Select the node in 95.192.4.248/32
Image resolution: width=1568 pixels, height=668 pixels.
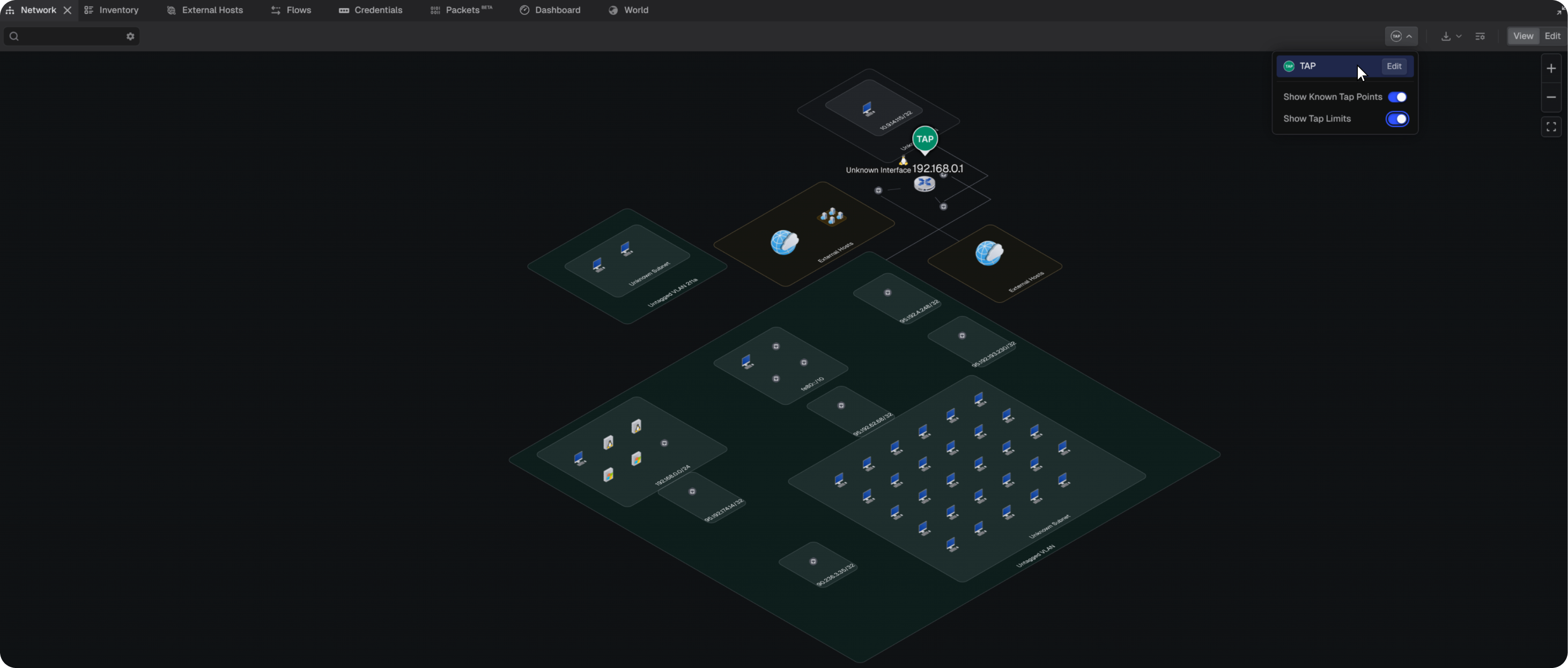coord(887,293)
